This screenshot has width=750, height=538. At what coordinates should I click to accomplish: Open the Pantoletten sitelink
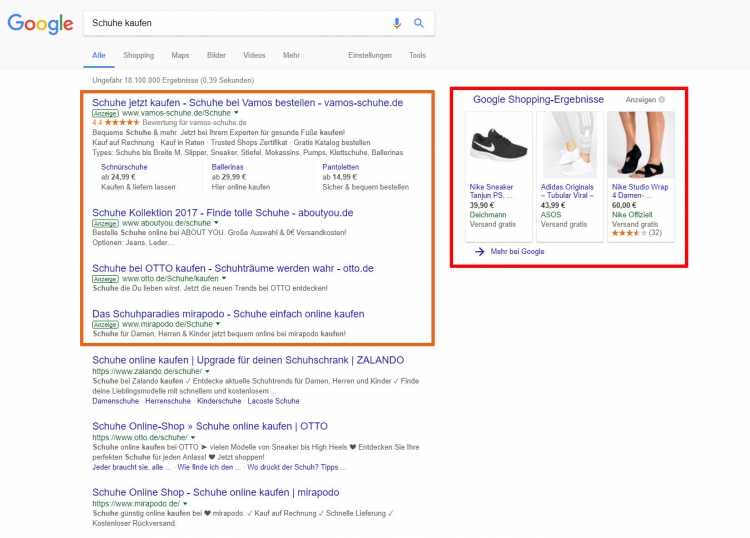pyautogui.click(x=341, y=167)
